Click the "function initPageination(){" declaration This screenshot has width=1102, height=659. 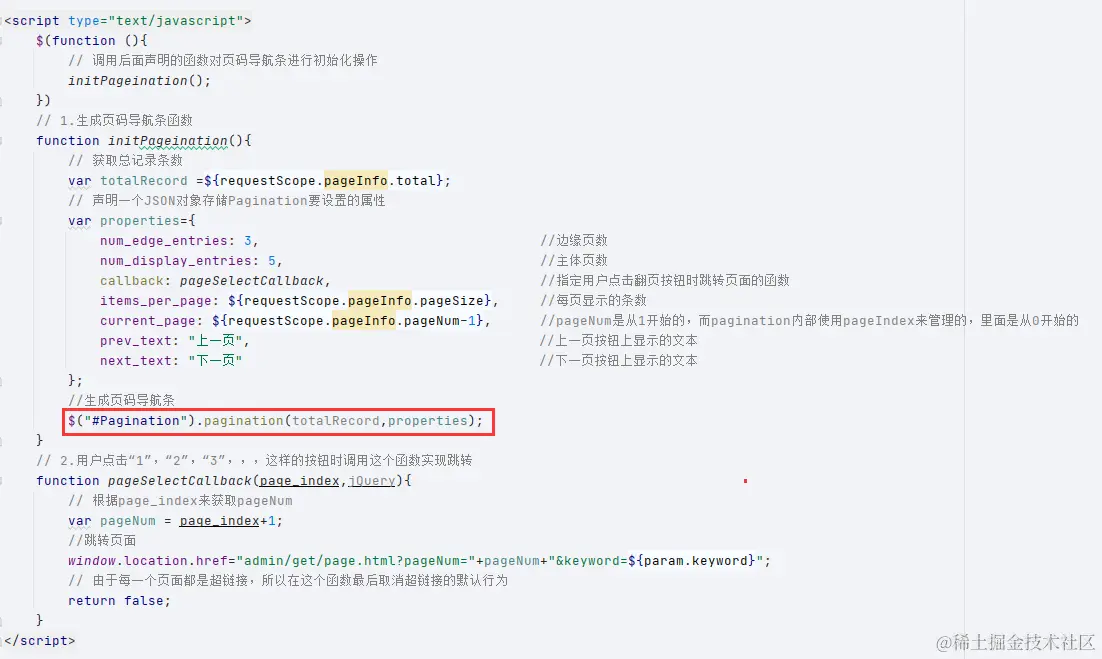click(143, 141)
